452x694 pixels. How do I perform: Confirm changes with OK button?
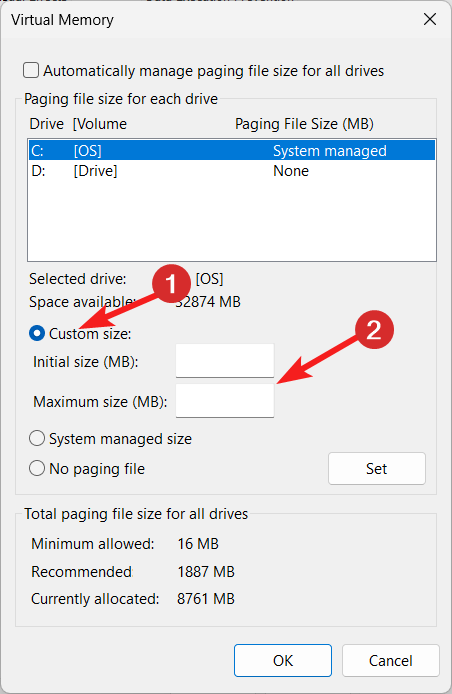[283, 660]
